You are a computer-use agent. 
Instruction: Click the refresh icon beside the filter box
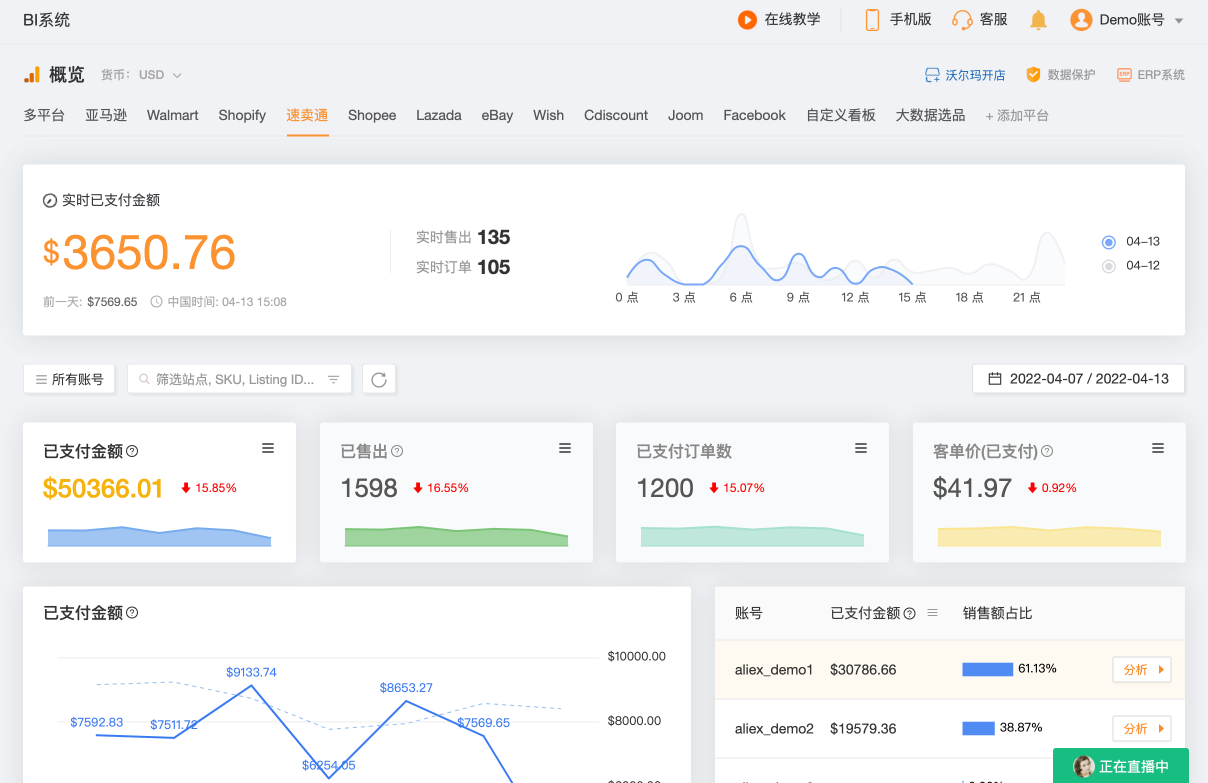(x=379, y=379)
